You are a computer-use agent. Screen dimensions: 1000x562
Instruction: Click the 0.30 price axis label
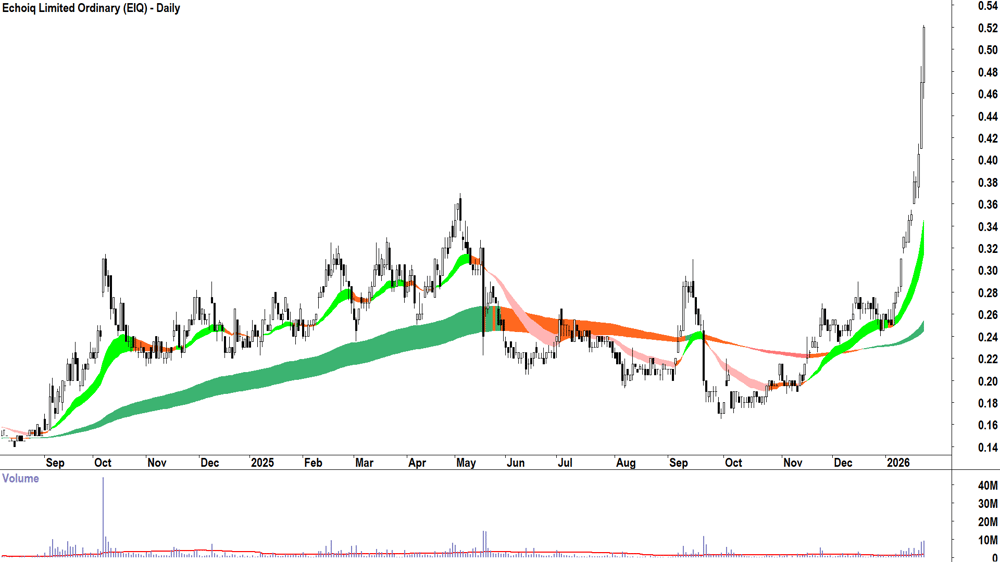coord(987,270)
